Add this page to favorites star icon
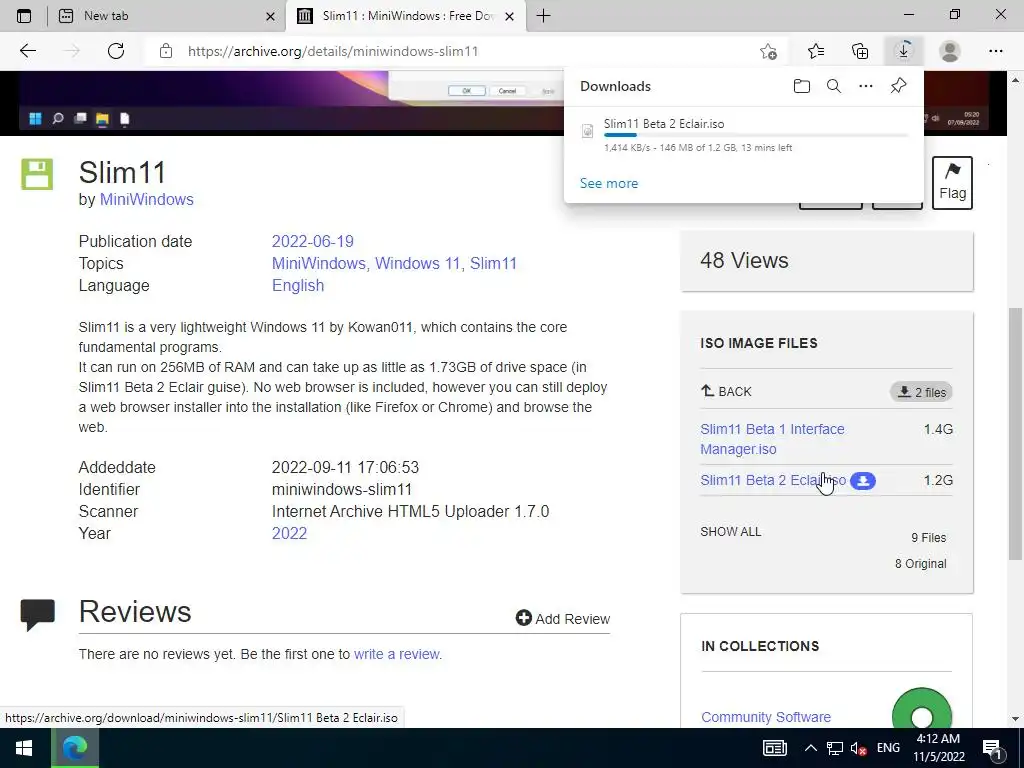Viewport: 1024px width, 768px height. 769,51
